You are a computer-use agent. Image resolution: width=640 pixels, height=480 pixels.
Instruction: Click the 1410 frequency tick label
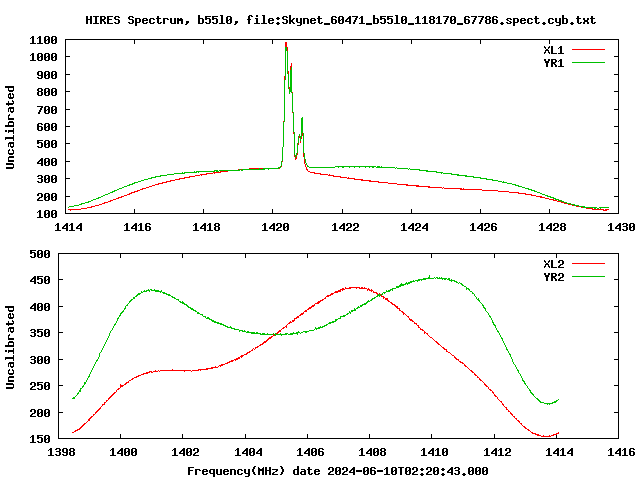434,452
